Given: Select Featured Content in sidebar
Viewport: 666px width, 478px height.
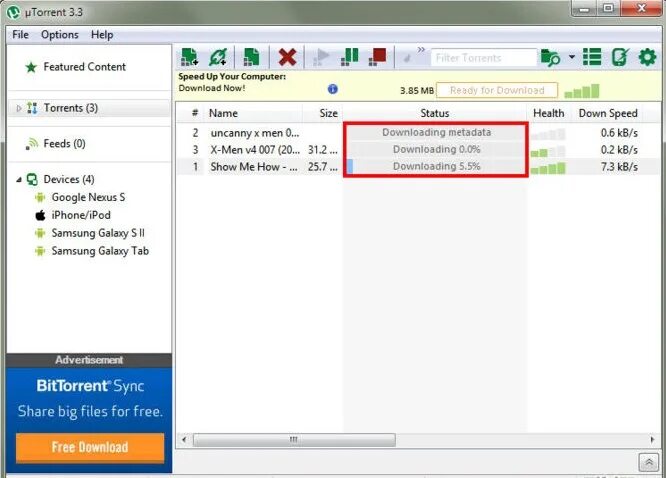Looking at the screenshot, I should point(85,67).
